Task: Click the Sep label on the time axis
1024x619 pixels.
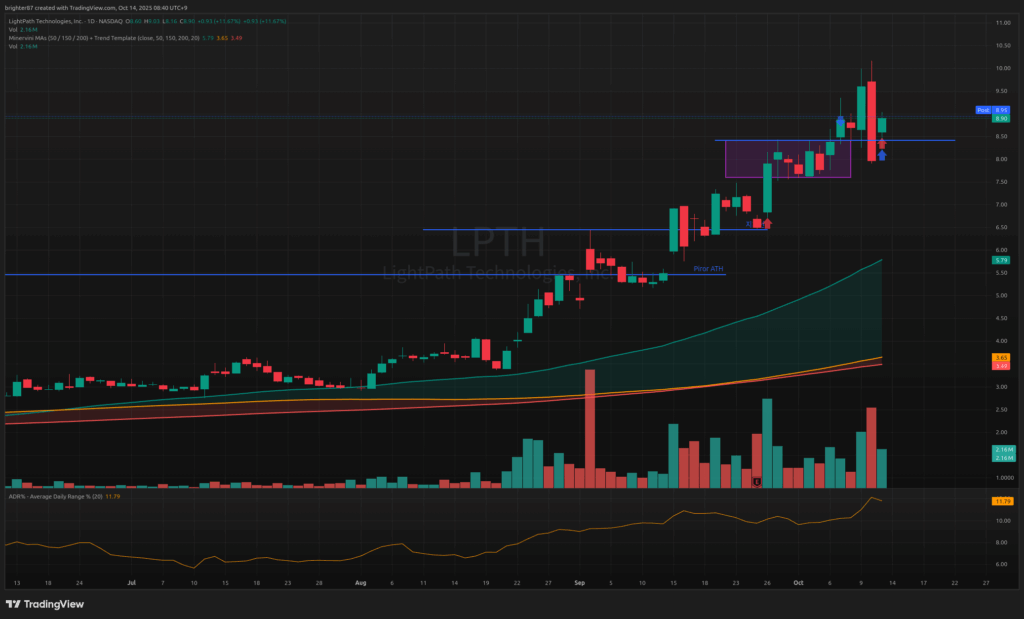Action: click(578, 581)
